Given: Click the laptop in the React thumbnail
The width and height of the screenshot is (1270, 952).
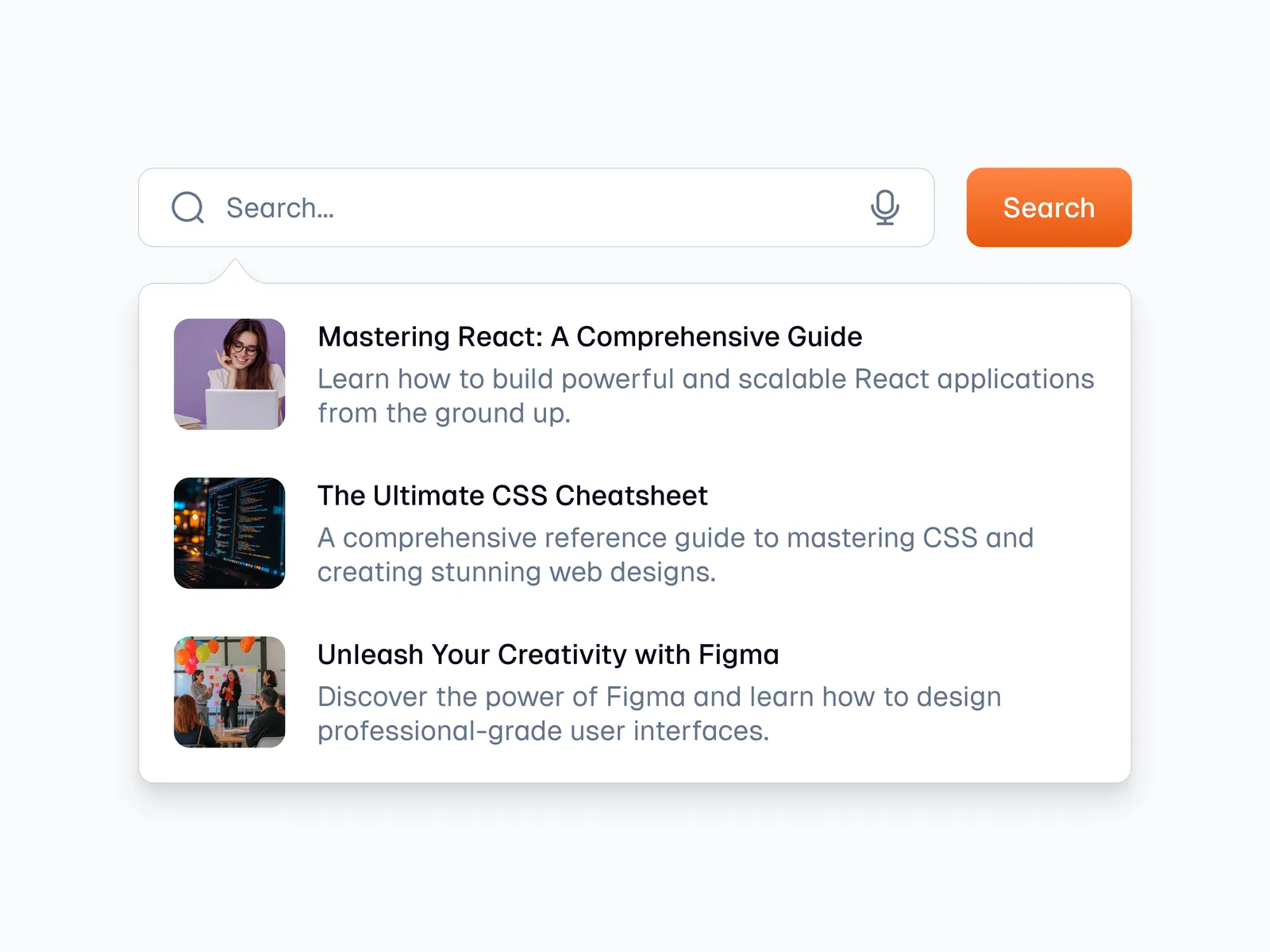Looking at the screenshot, I should coord(242,409).
